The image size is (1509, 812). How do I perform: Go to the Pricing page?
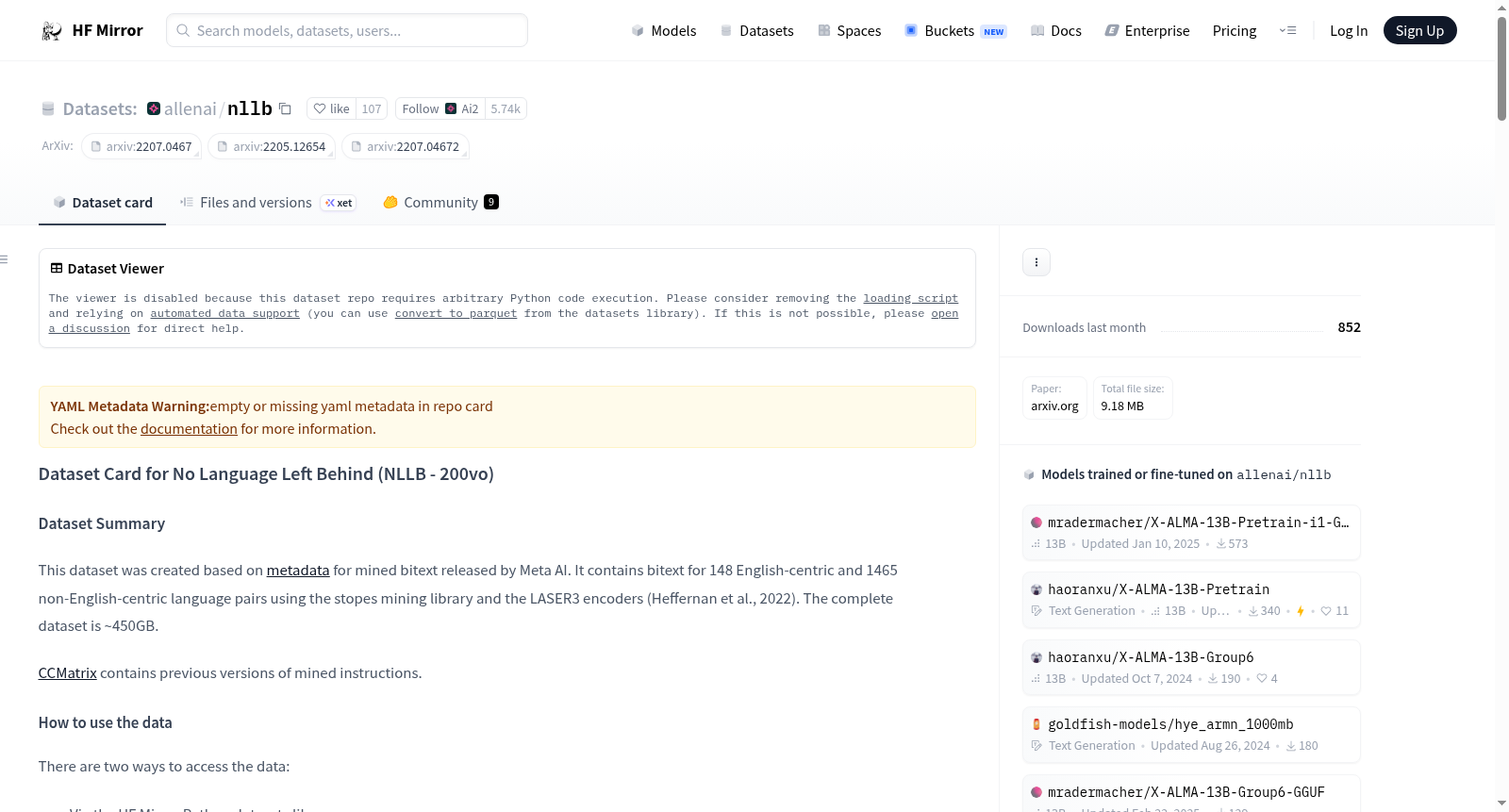point(1235,31)
